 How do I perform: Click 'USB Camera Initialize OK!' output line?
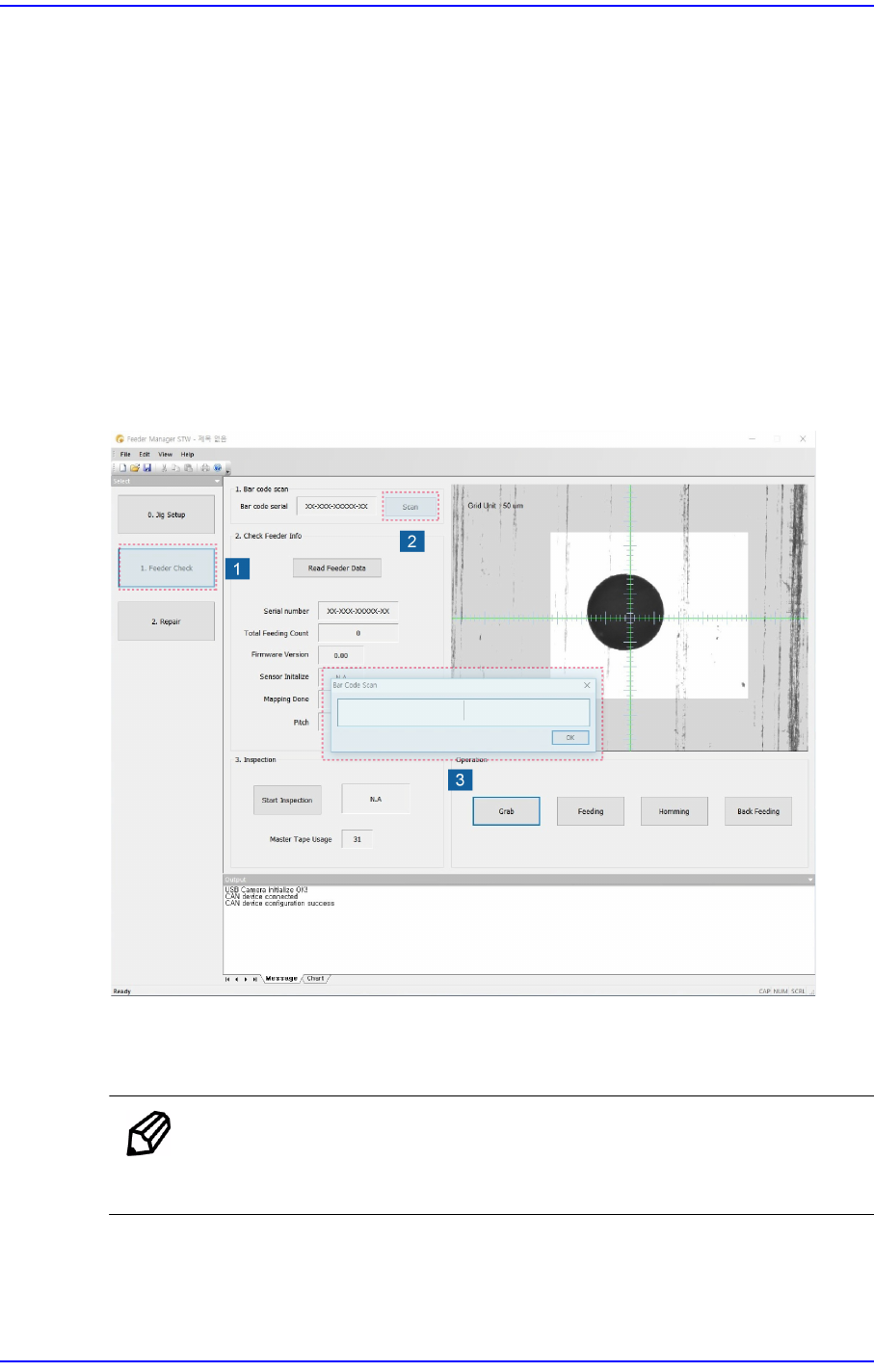click(266, 890)
